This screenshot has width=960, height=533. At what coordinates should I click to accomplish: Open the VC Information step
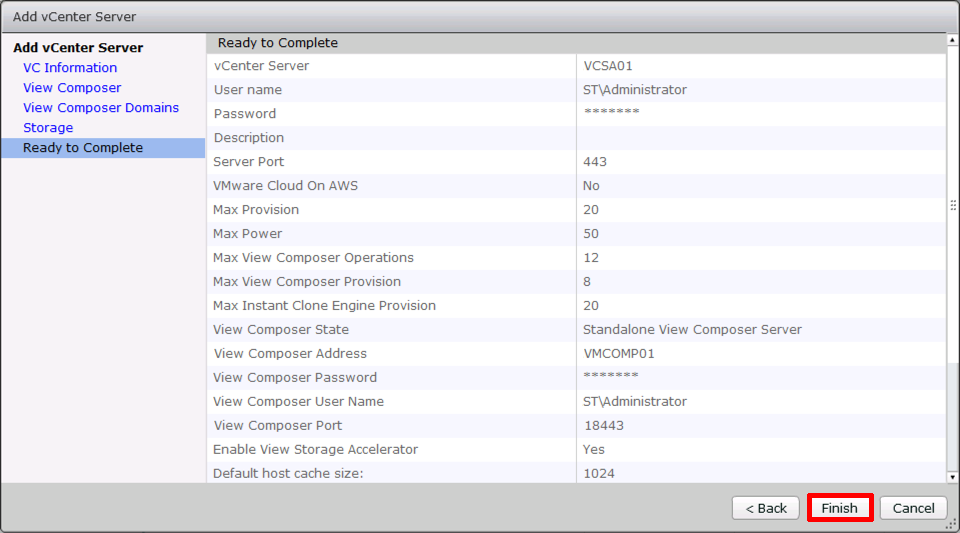[x=70, y=67]
